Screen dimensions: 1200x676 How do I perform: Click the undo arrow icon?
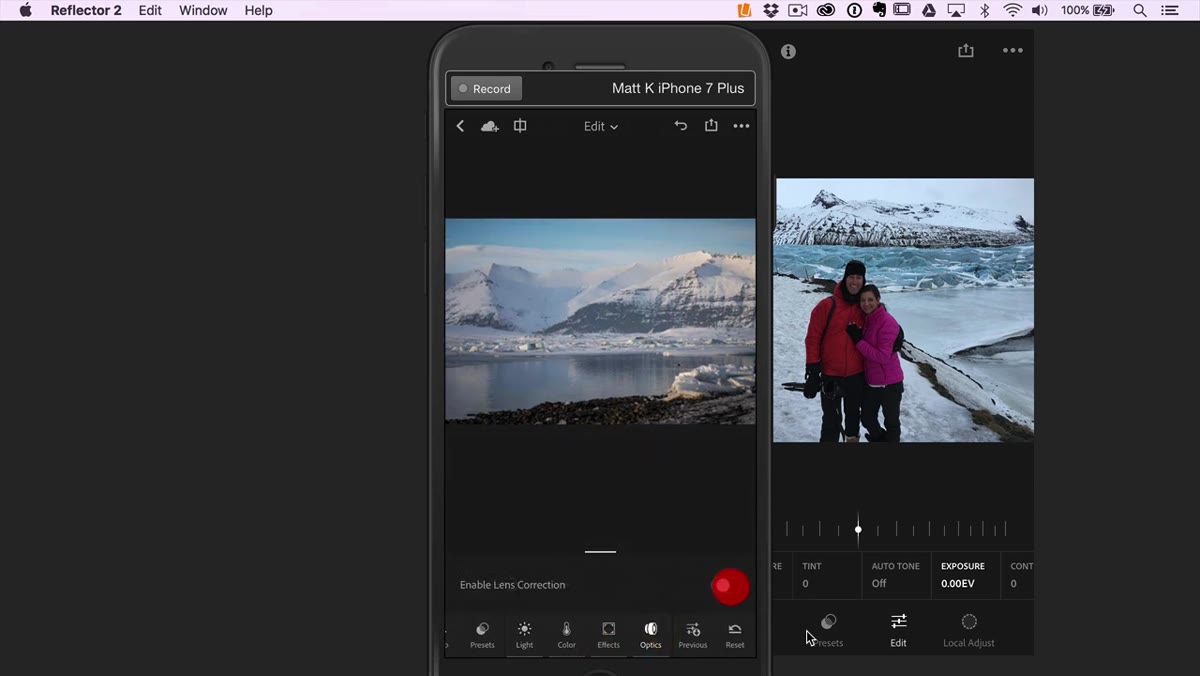(x=681, y=126)
